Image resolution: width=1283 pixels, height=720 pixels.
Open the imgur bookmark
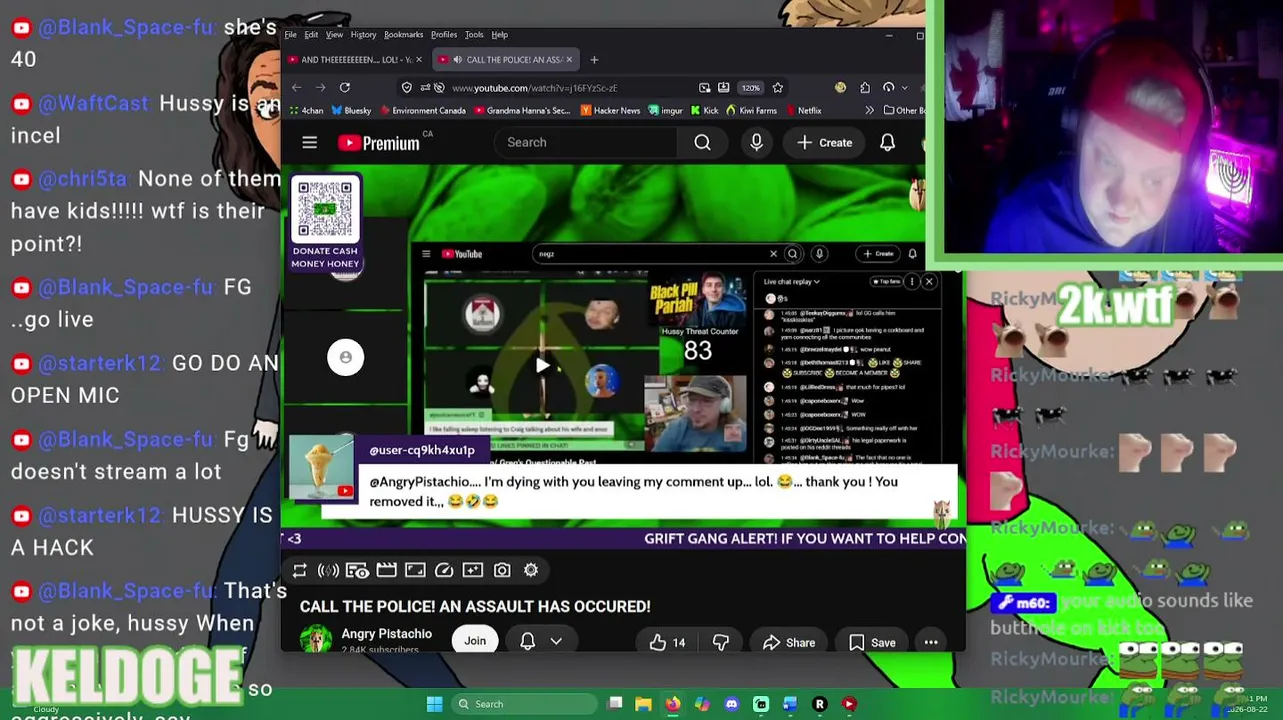click(x=666, y=111)
